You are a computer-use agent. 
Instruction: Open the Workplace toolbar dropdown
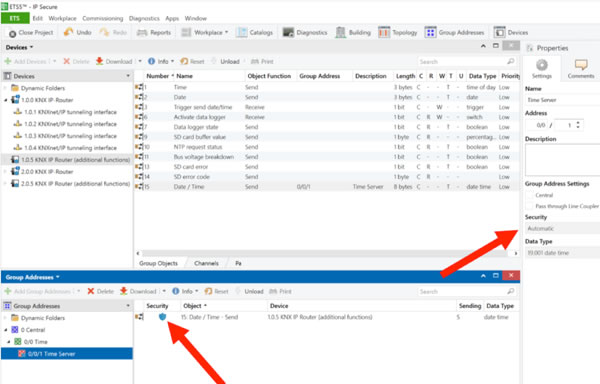pos(205,33)
